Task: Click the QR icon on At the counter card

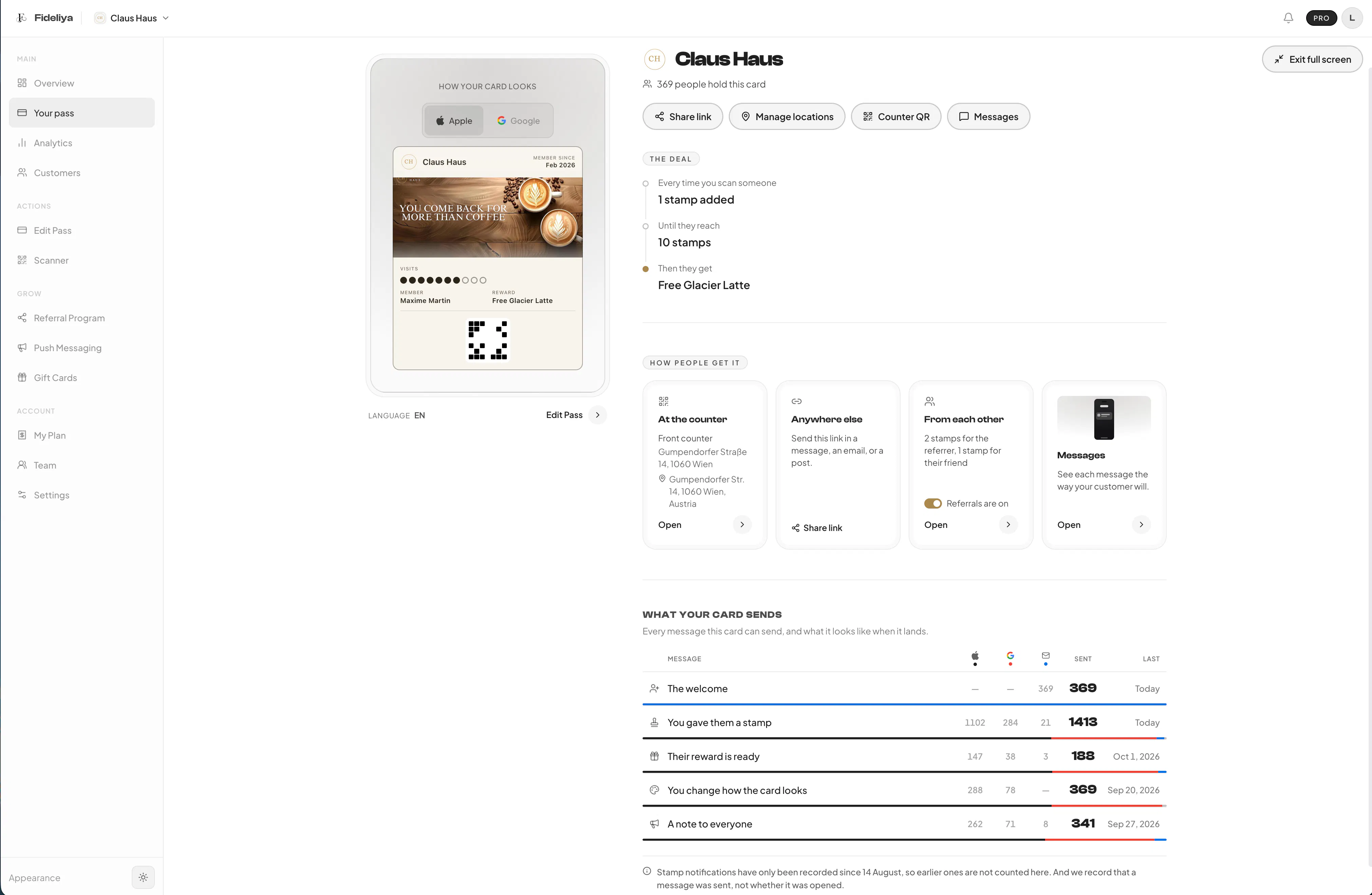Action: tap(664, 401)
